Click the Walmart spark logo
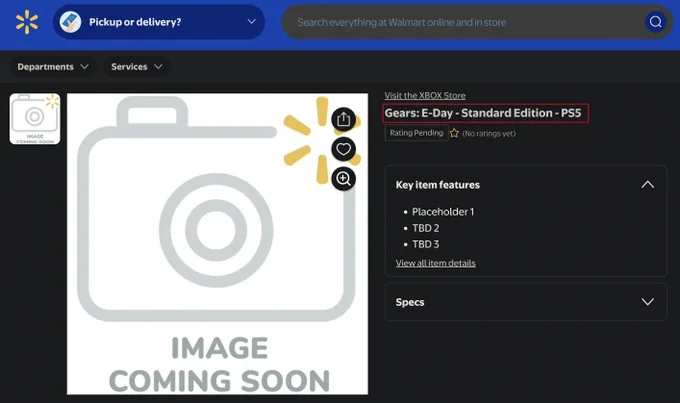 (27, 22)
